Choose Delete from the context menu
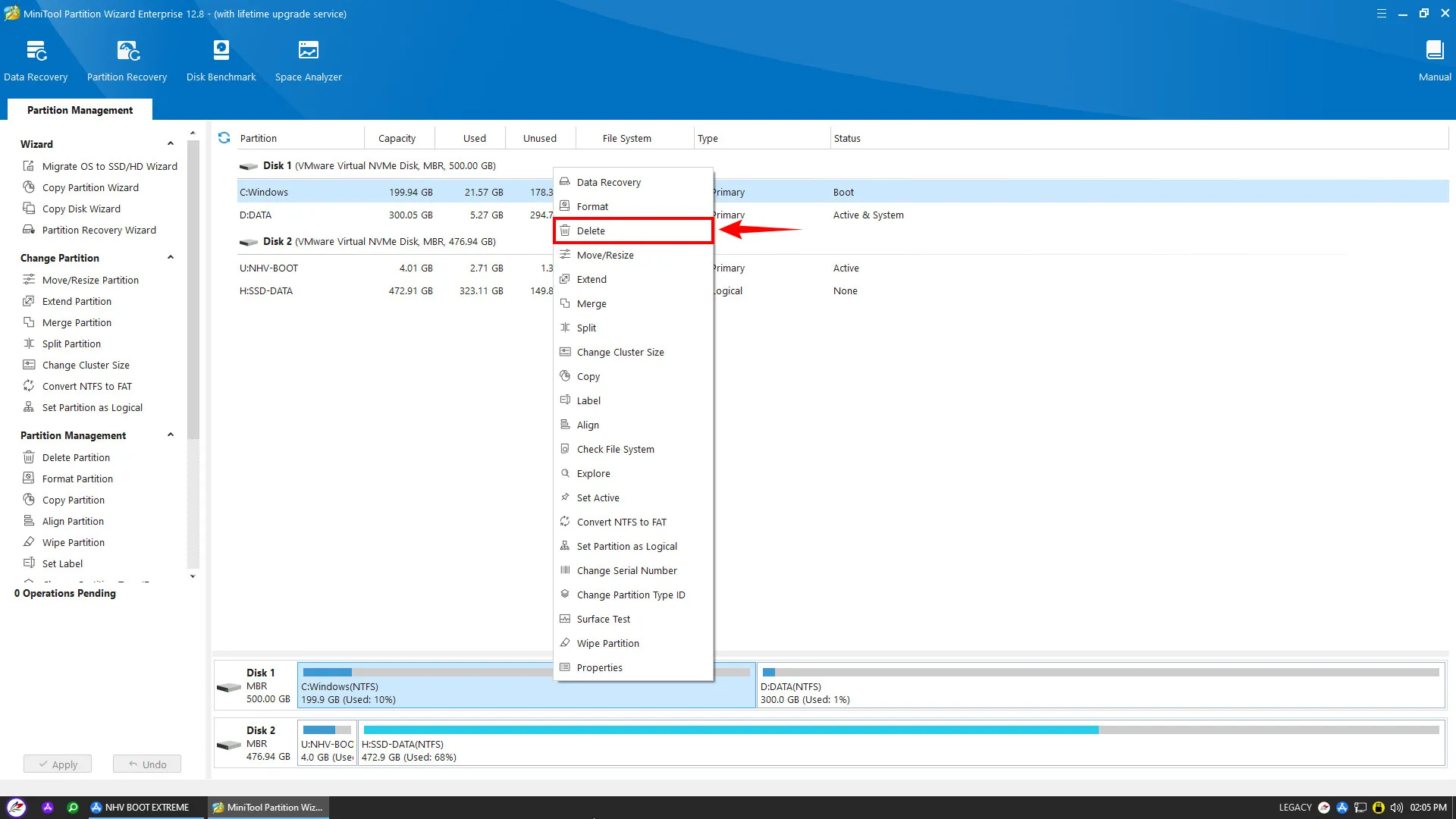 tap(591, 231)
